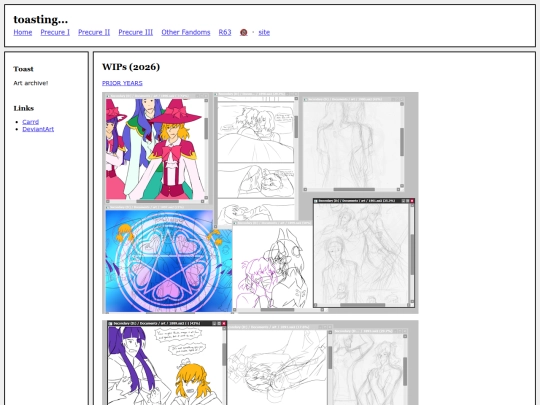The height and width of the screenshot is (405, 540).
Task: Open the Precure II gallery link
Action: coord(94,32)
